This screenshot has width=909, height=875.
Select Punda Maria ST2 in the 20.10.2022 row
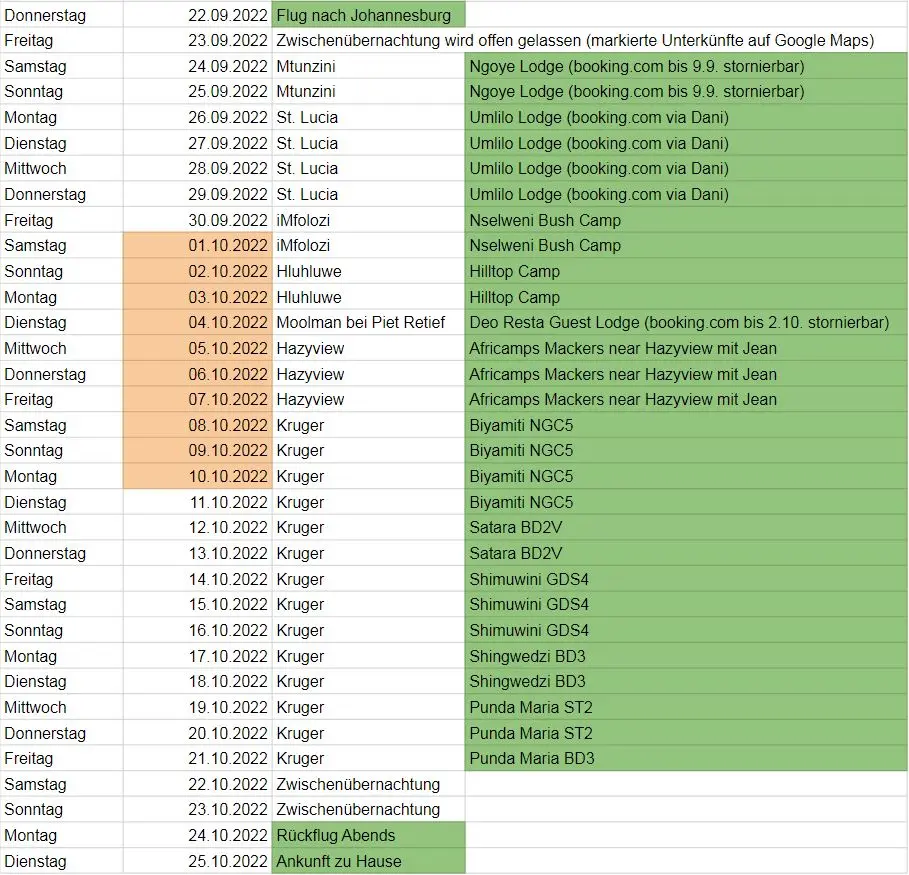686,733
